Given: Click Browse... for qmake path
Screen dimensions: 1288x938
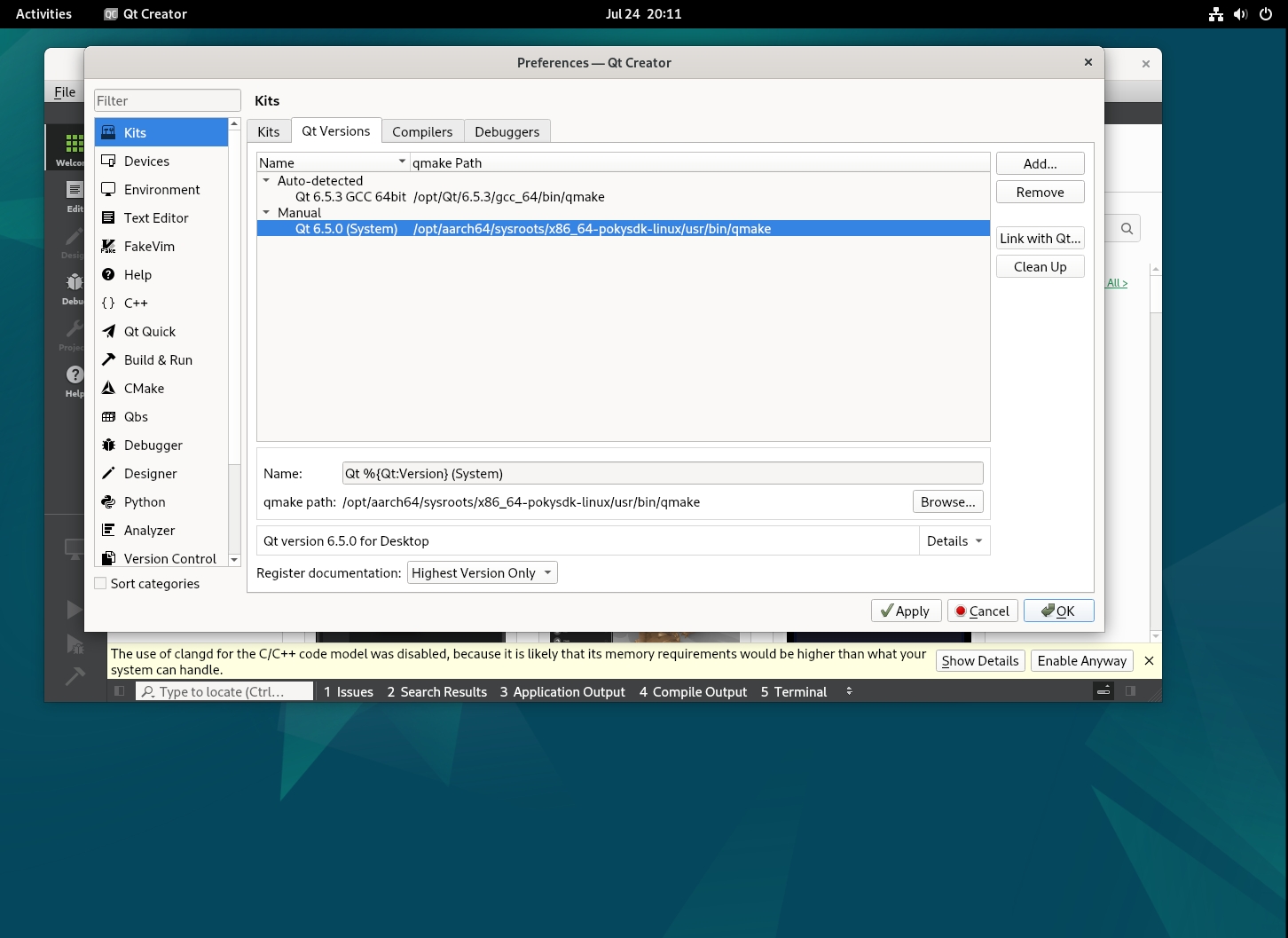Looking at the screenshot, I should point(948,501).
